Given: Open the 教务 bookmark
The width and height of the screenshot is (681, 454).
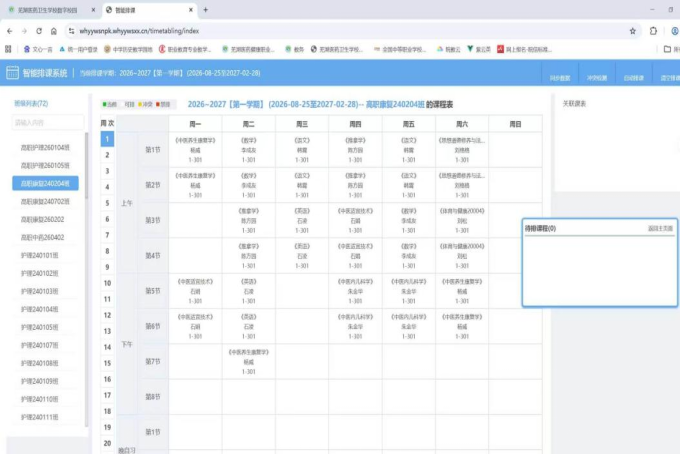Looking at the screenshot, I should click(294, 50).
